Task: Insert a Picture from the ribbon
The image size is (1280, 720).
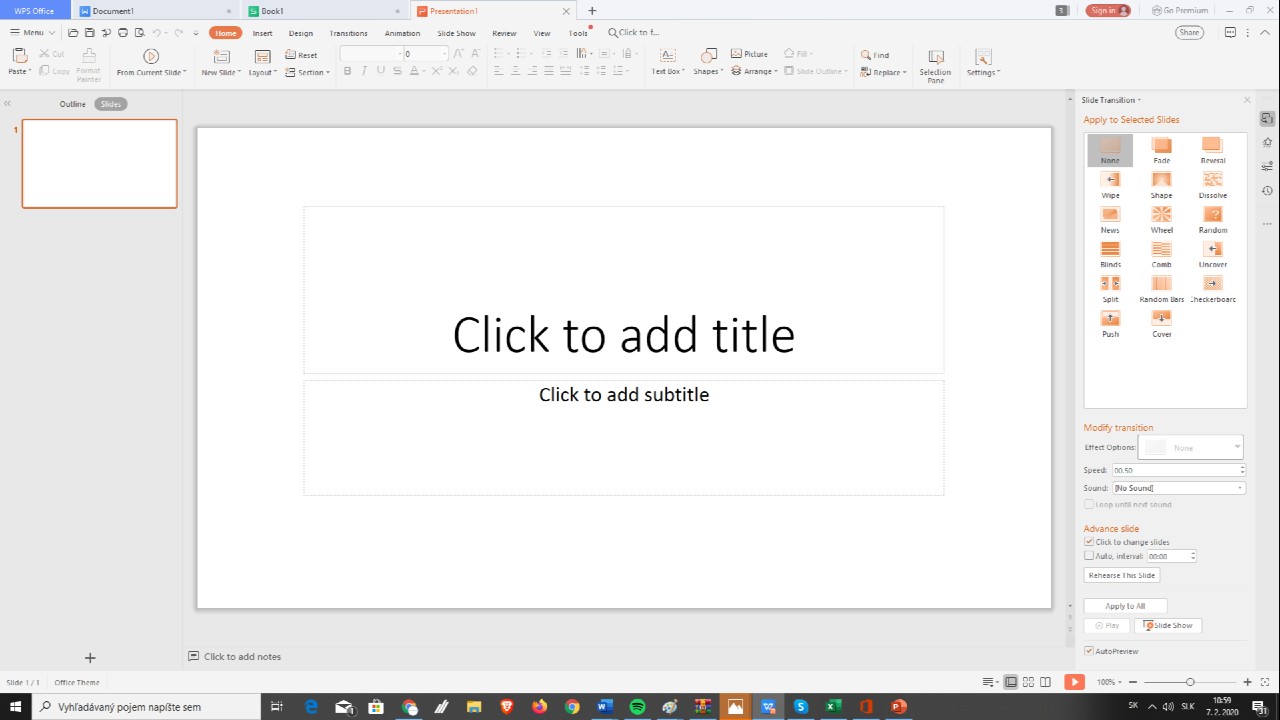Action: (749, 54)
